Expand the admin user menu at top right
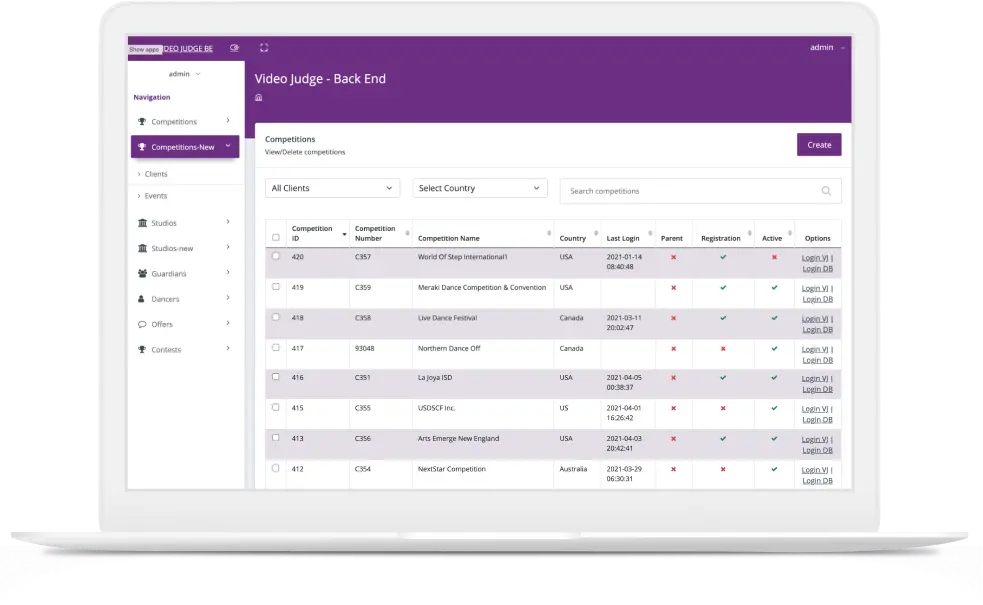 [x=827, y=47]
